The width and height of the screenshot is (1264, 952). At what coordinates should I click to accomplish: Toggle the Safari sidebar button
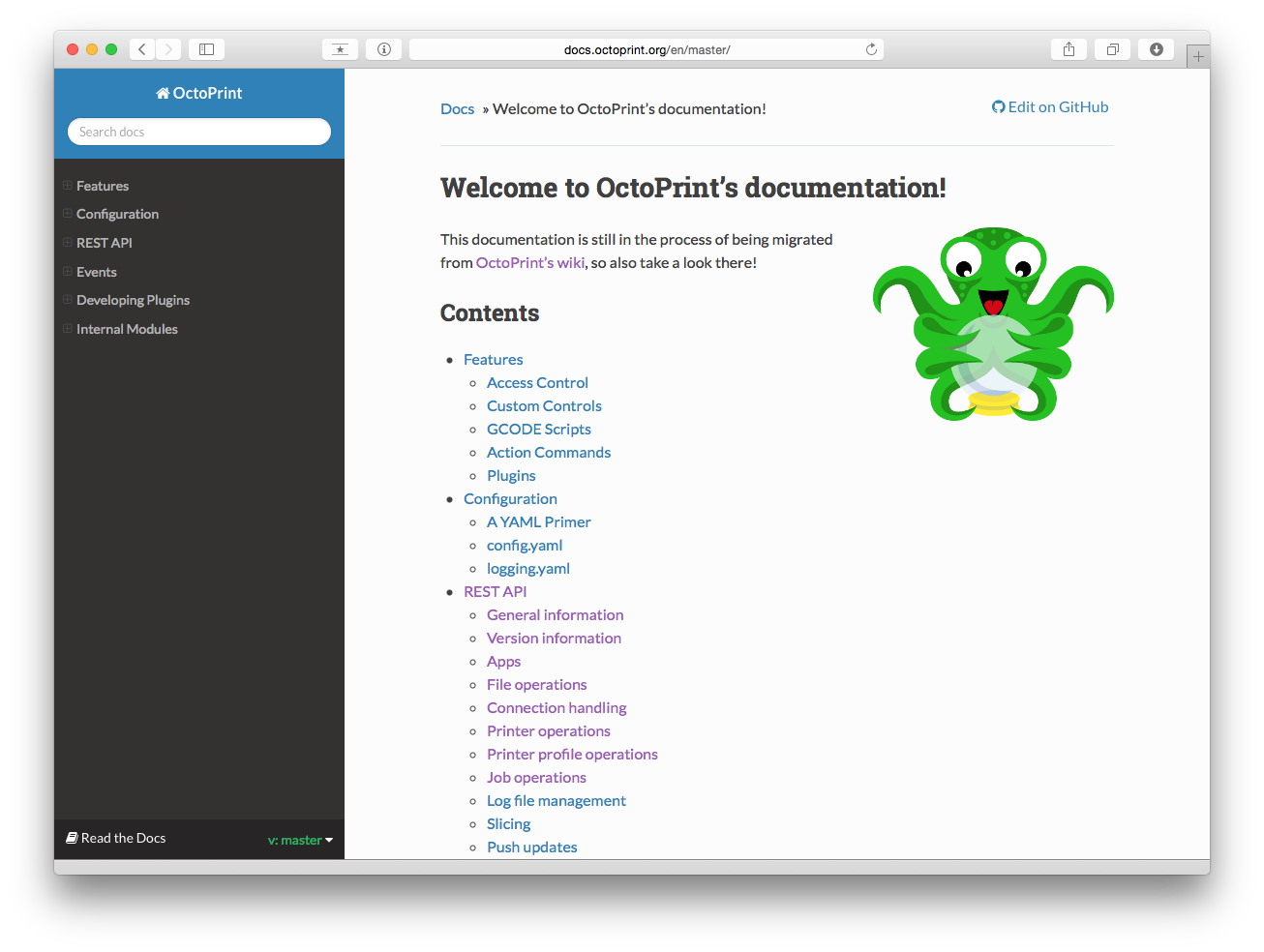pyautogui.click(x=206, y=49)
